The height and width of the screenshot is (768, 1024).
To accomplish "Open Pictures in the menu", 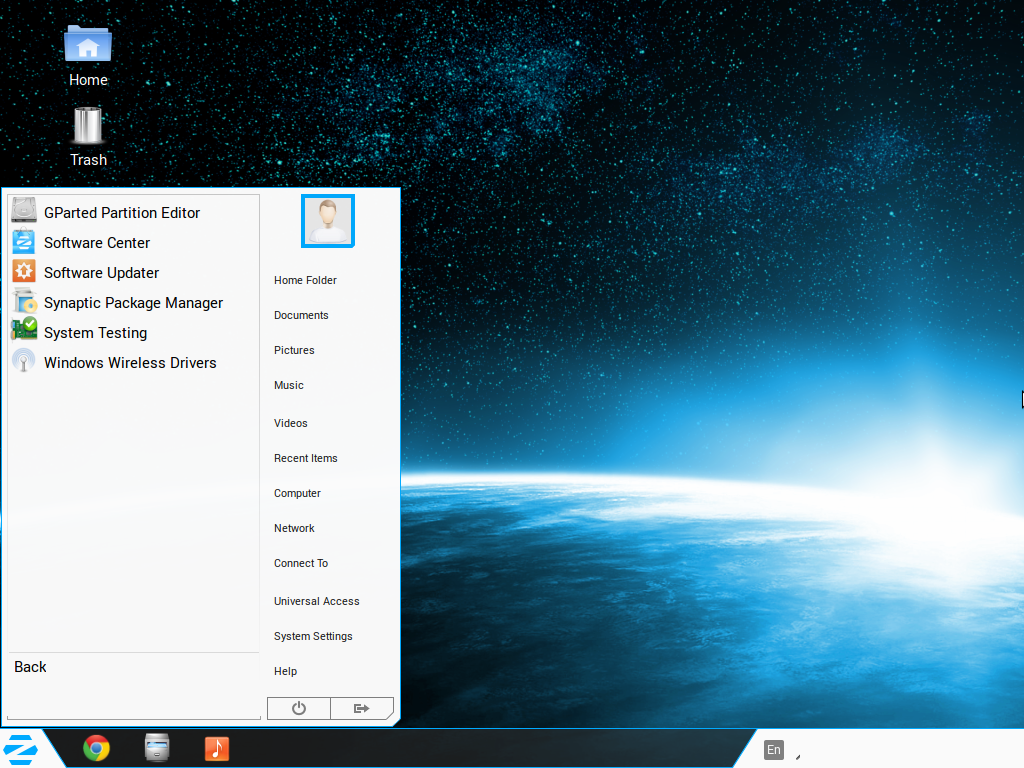I will [294, 350].
